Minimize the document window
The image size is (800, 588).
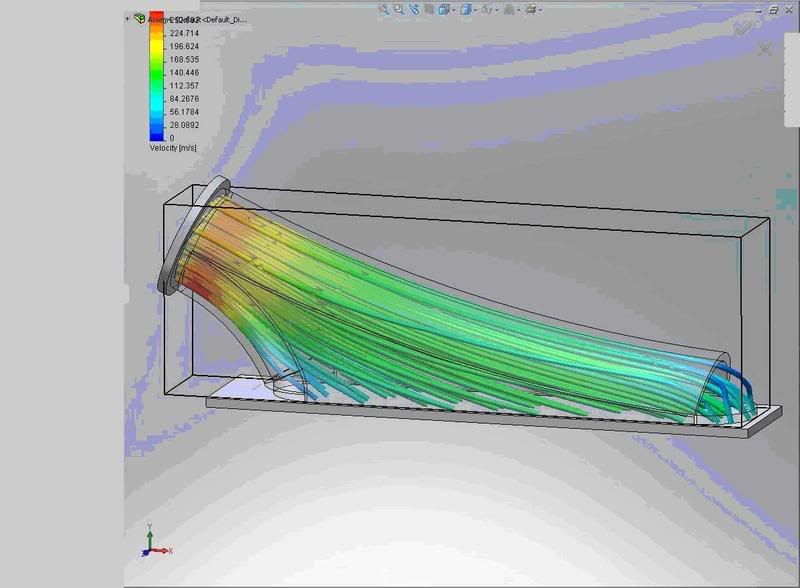point(759,10)
